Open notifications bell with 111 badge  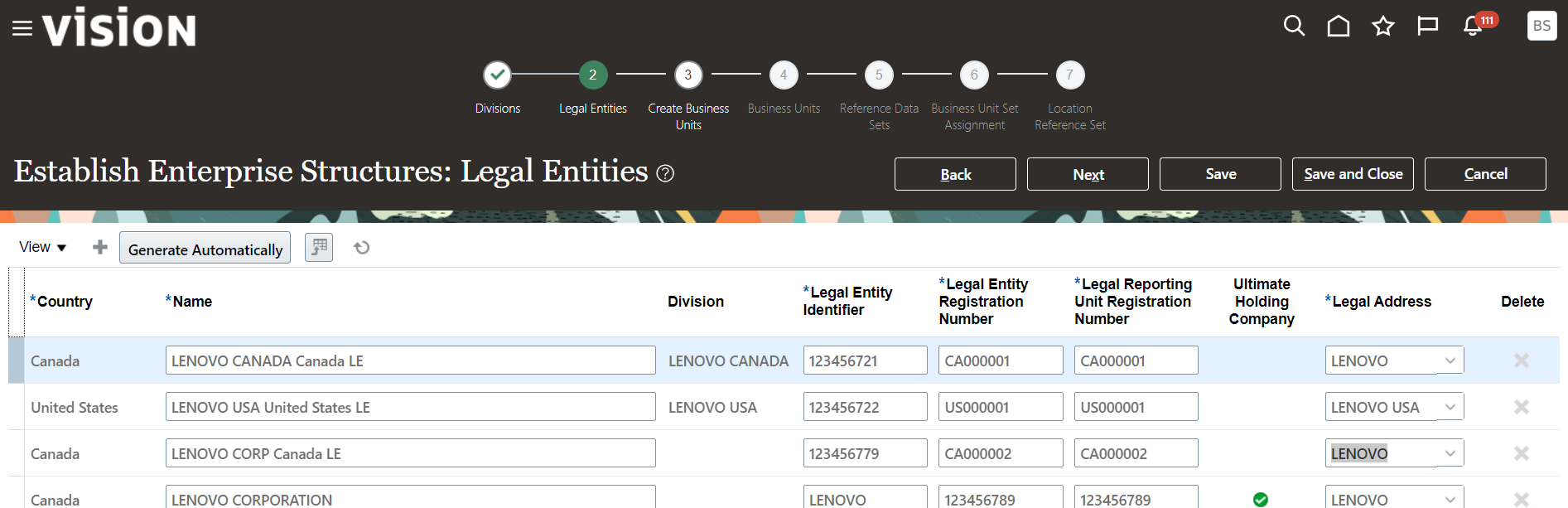coord(1479,25)
